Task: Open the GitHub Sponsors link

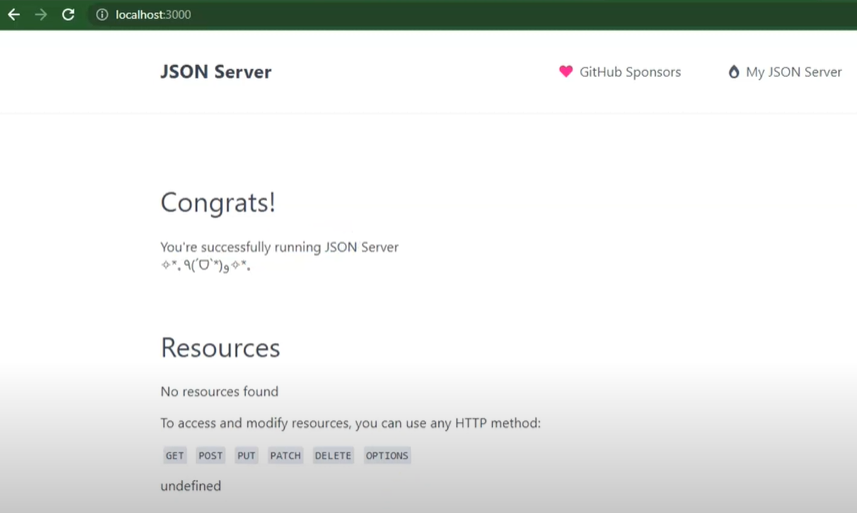Action: (630, 72)
